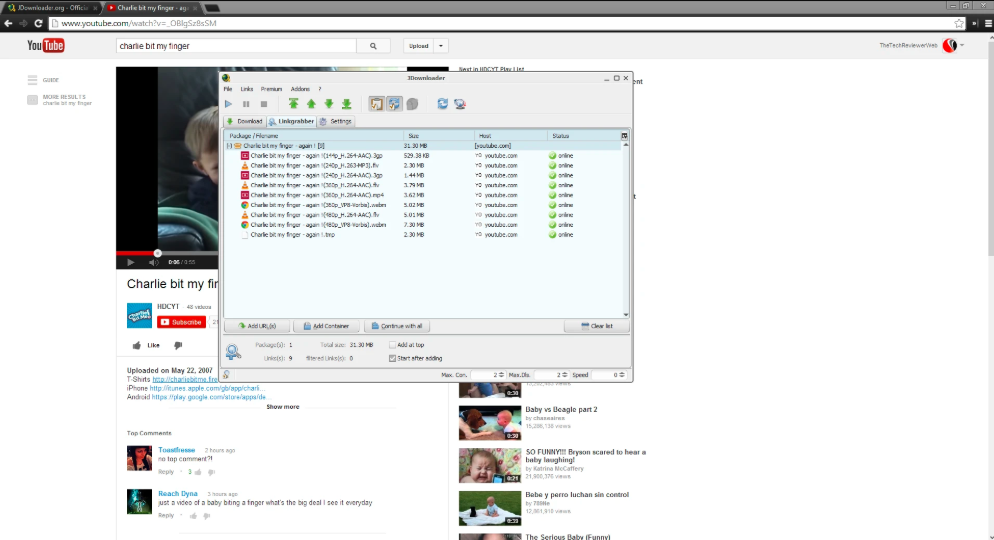Expand description with Show more

coord(283,407)
